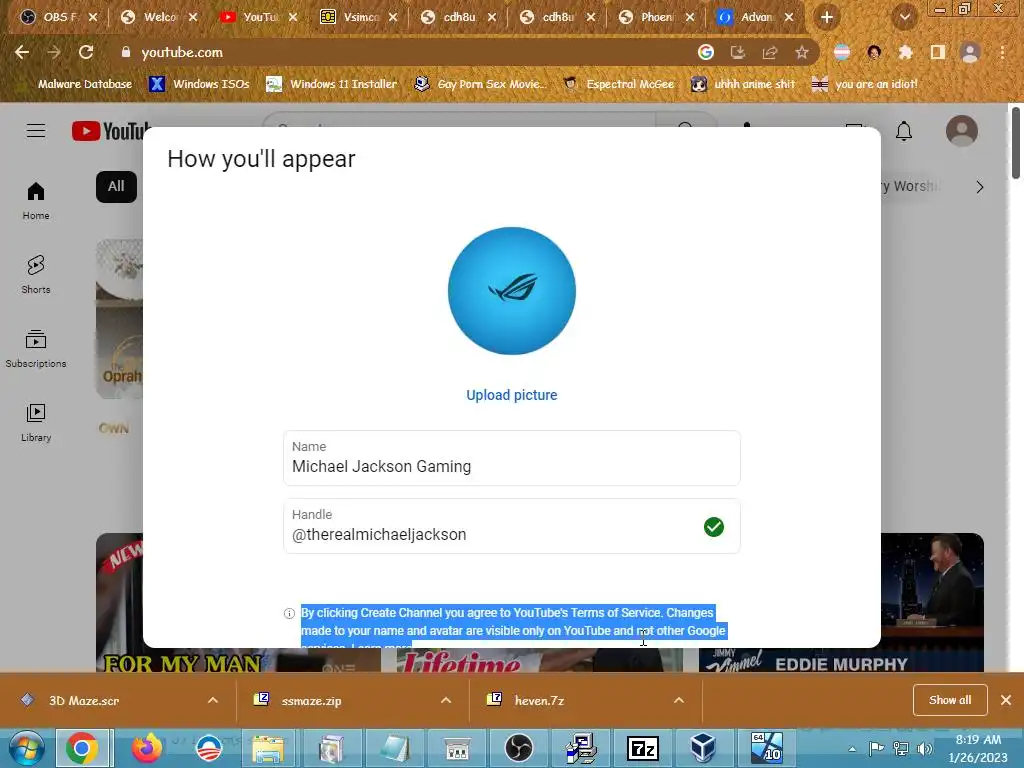
Task: Open 7-Zip from the taskbar
Action: click(x=643, y=748)
